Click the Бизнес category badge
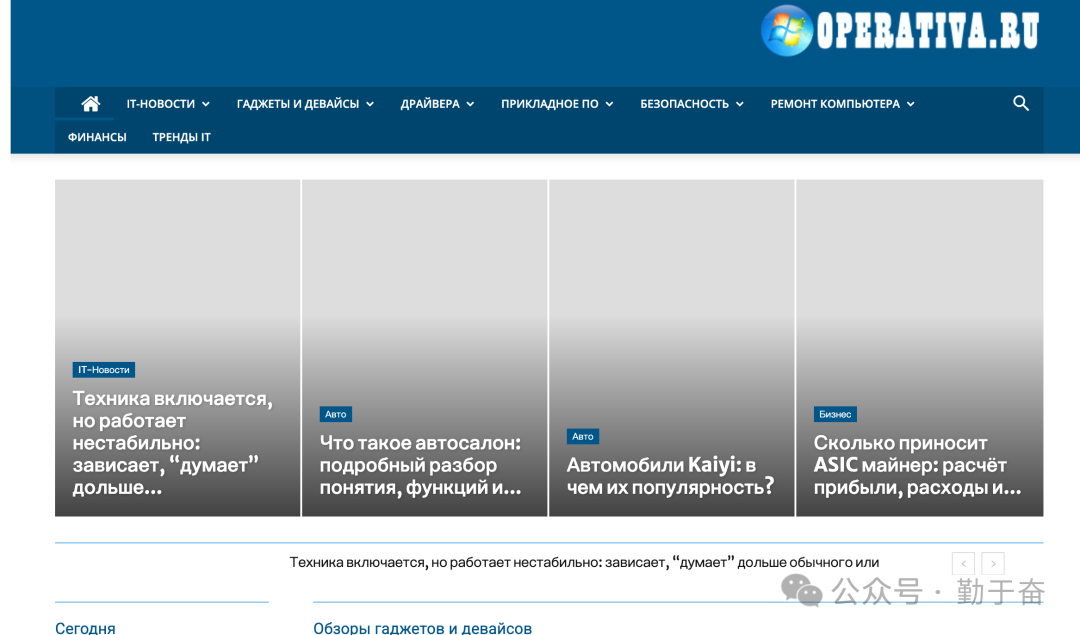 [x=835, y=414]
